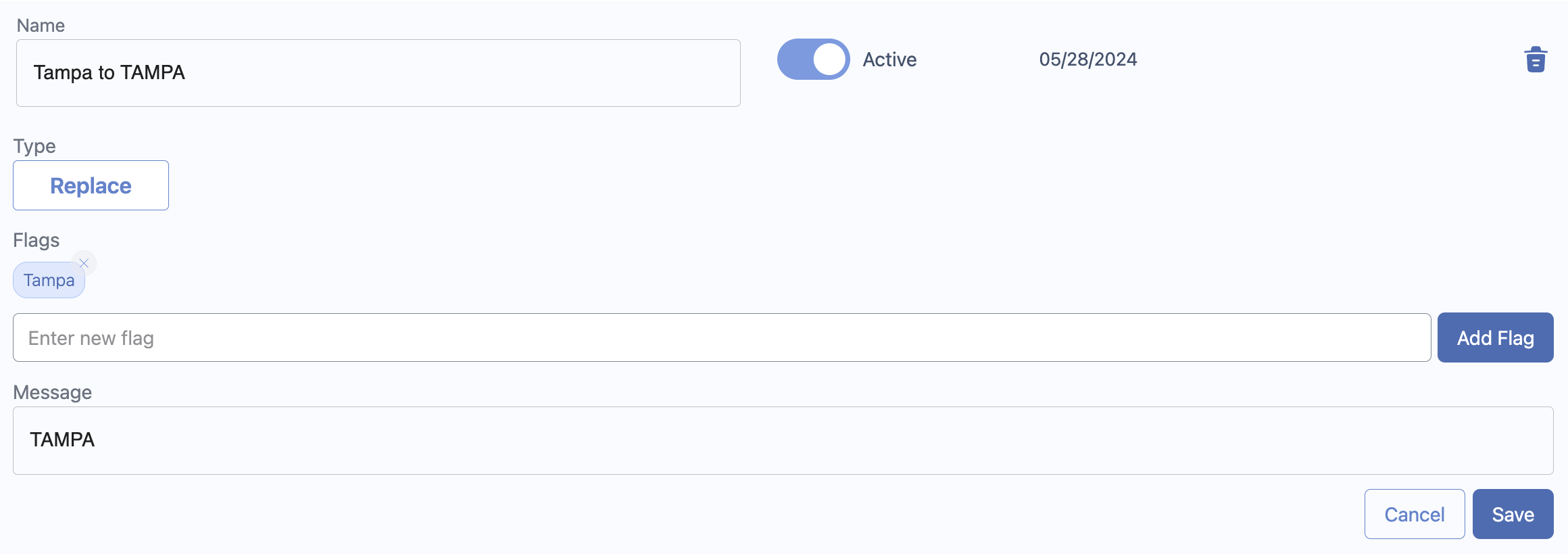Toggle the Active switch off
This screenshot has height=560, width=1568.
click(x=813, y=60)
